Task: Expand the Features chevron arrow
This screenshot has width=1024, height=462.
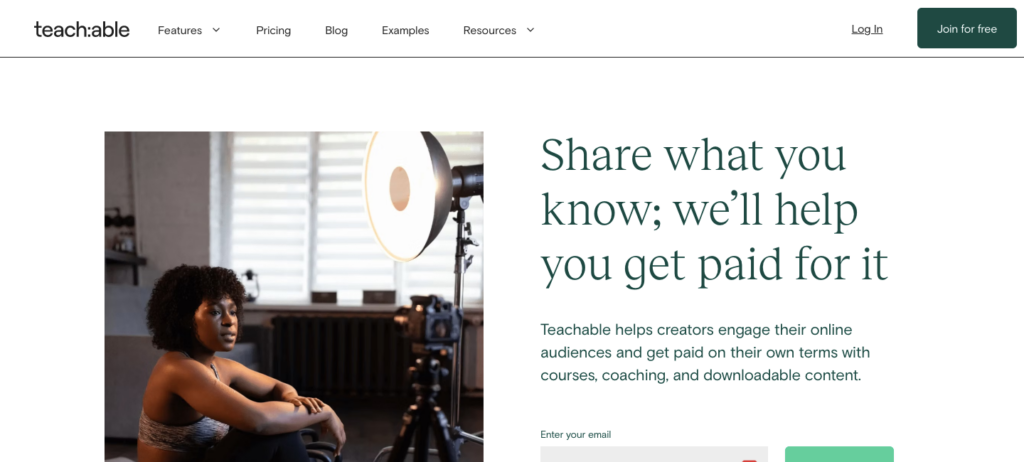Action: click(x=216, y=30)
